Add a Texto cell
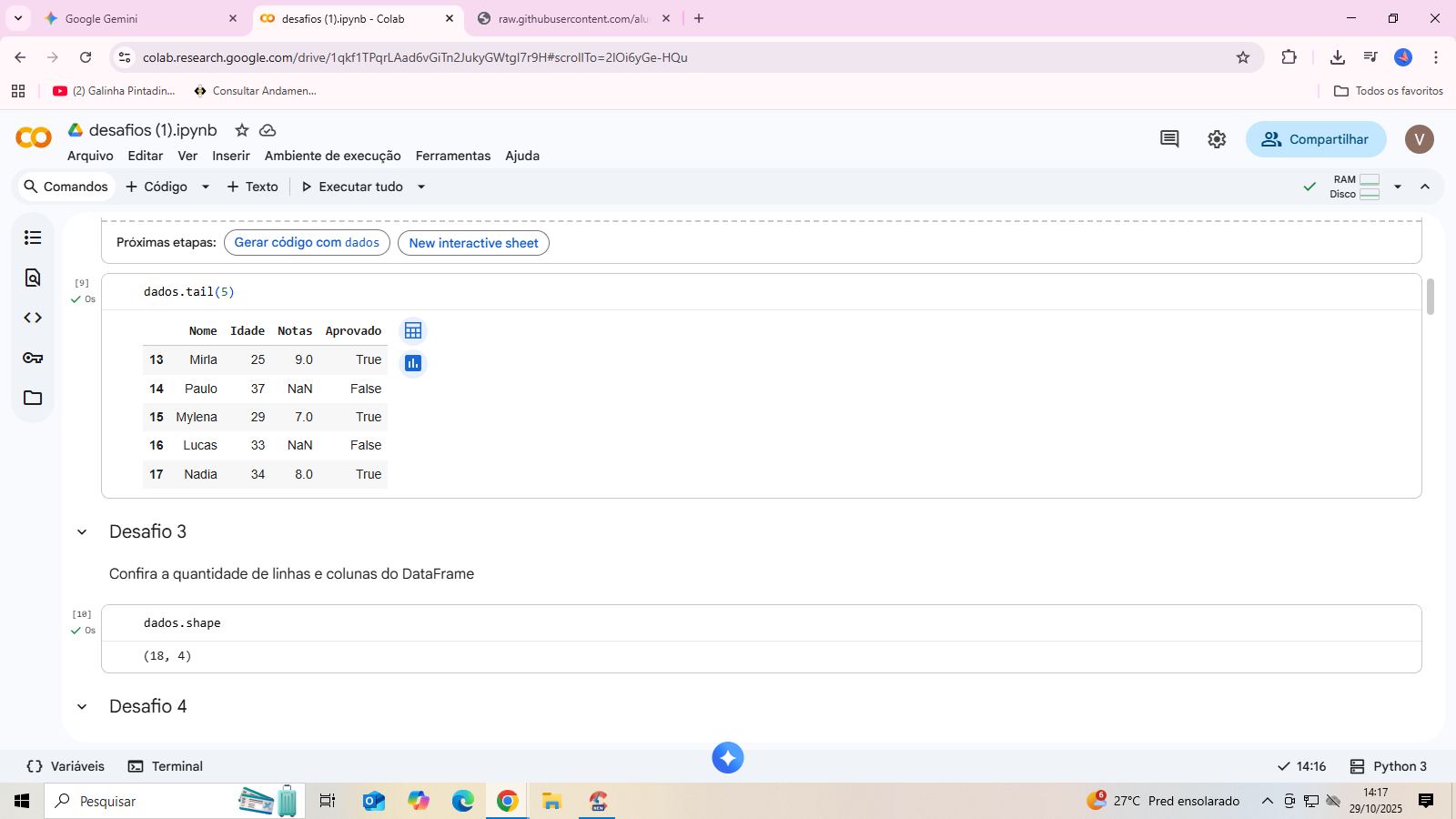Viewport: 1456px width, 819px height. tap(253, 187)
